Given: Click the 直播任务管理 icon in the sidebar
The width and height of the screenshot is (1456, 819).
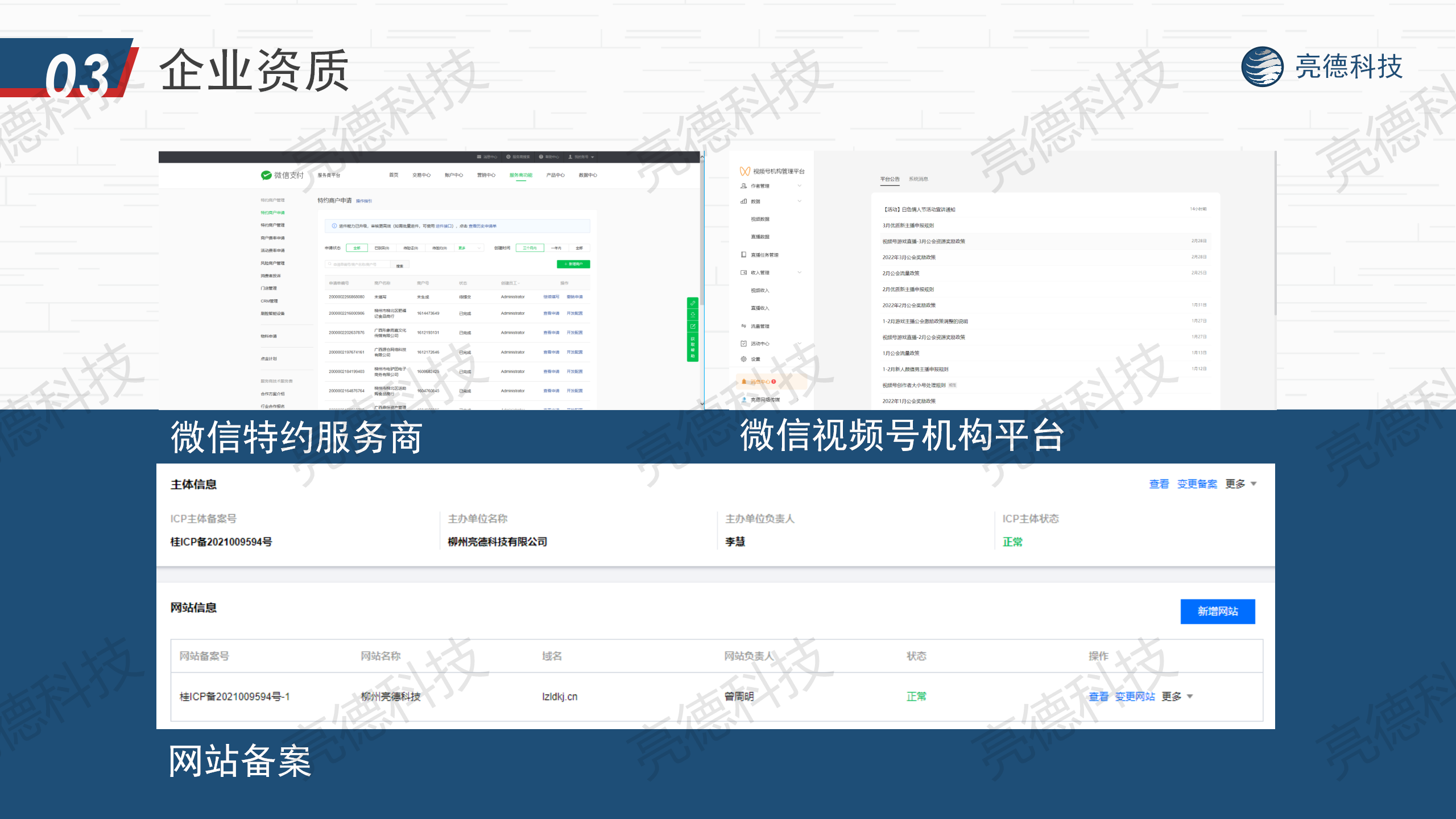Looking at the screenshot, I should coord(743,254).
